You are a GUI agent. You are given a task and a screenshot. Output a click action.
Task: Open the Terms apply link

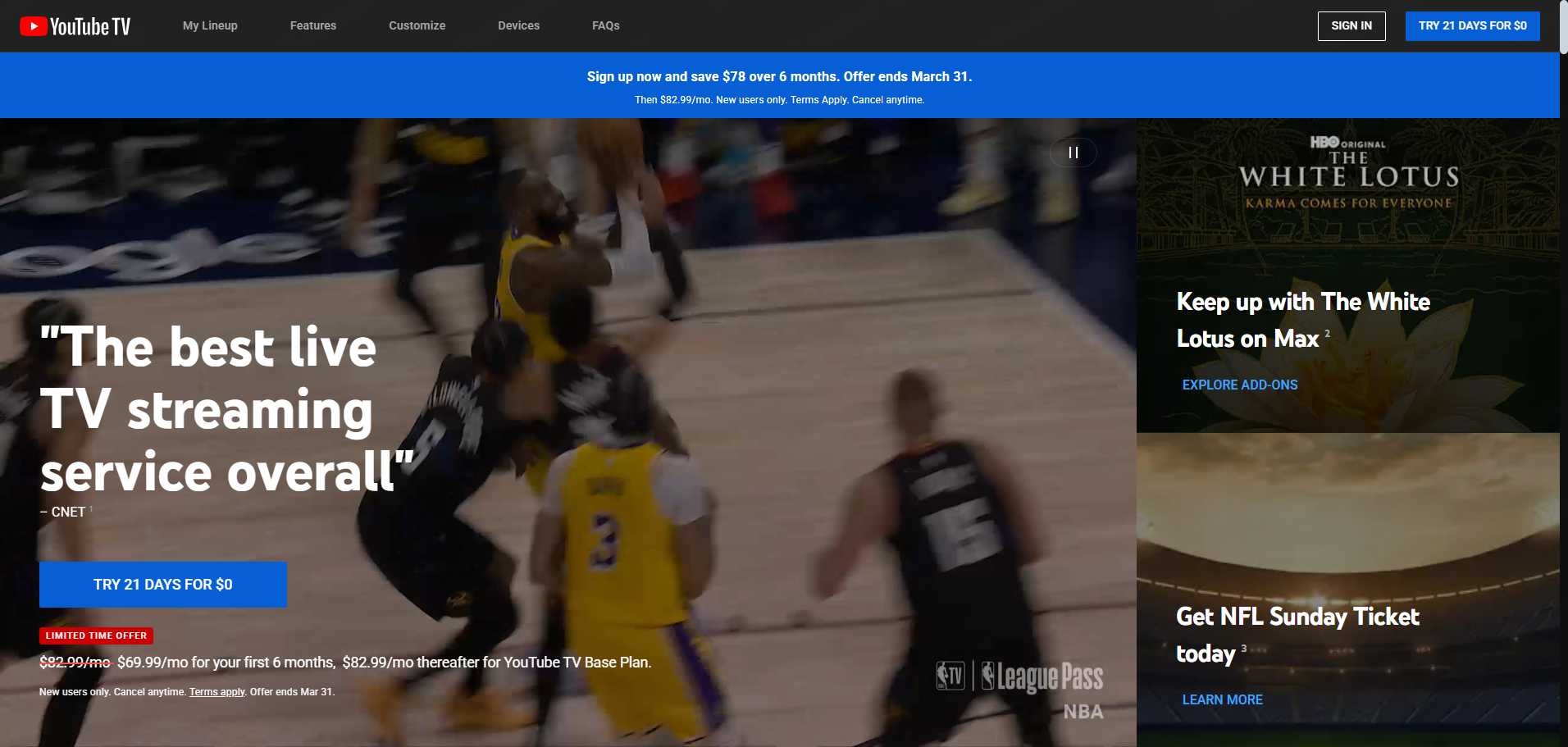point(217,692)
